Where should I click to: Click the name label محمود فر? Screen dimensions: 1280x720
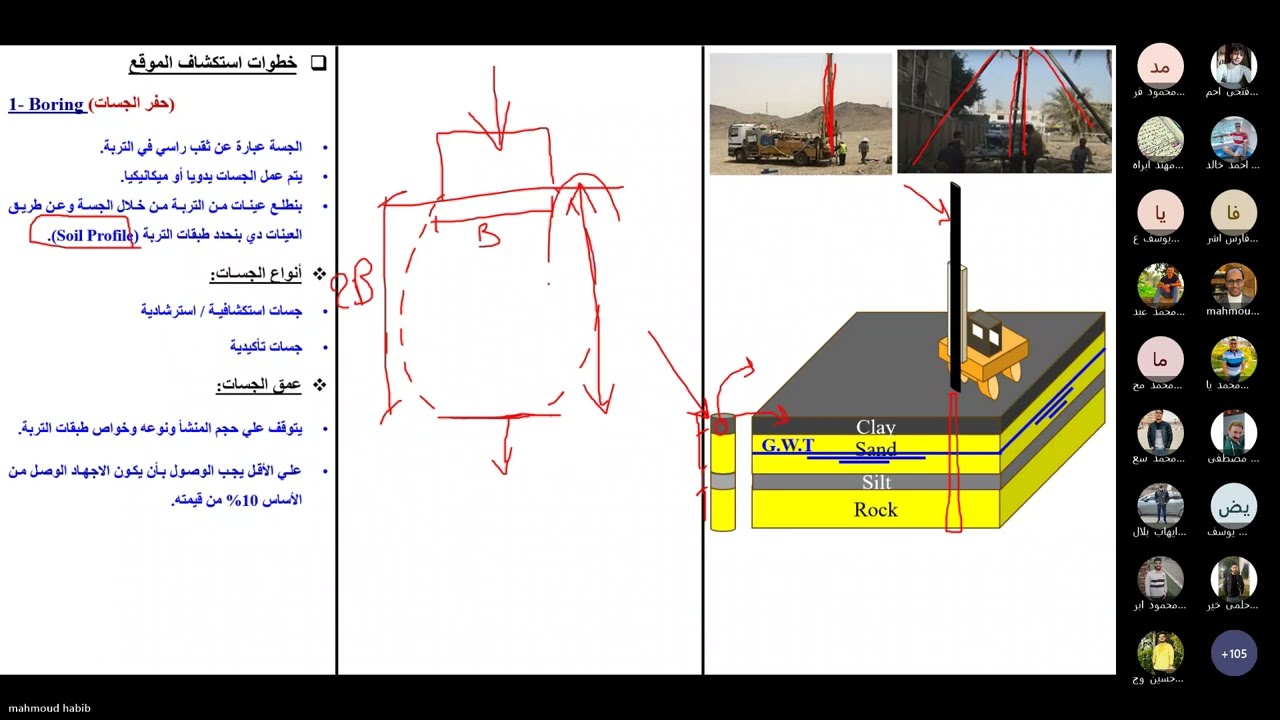click(1159, 92)
